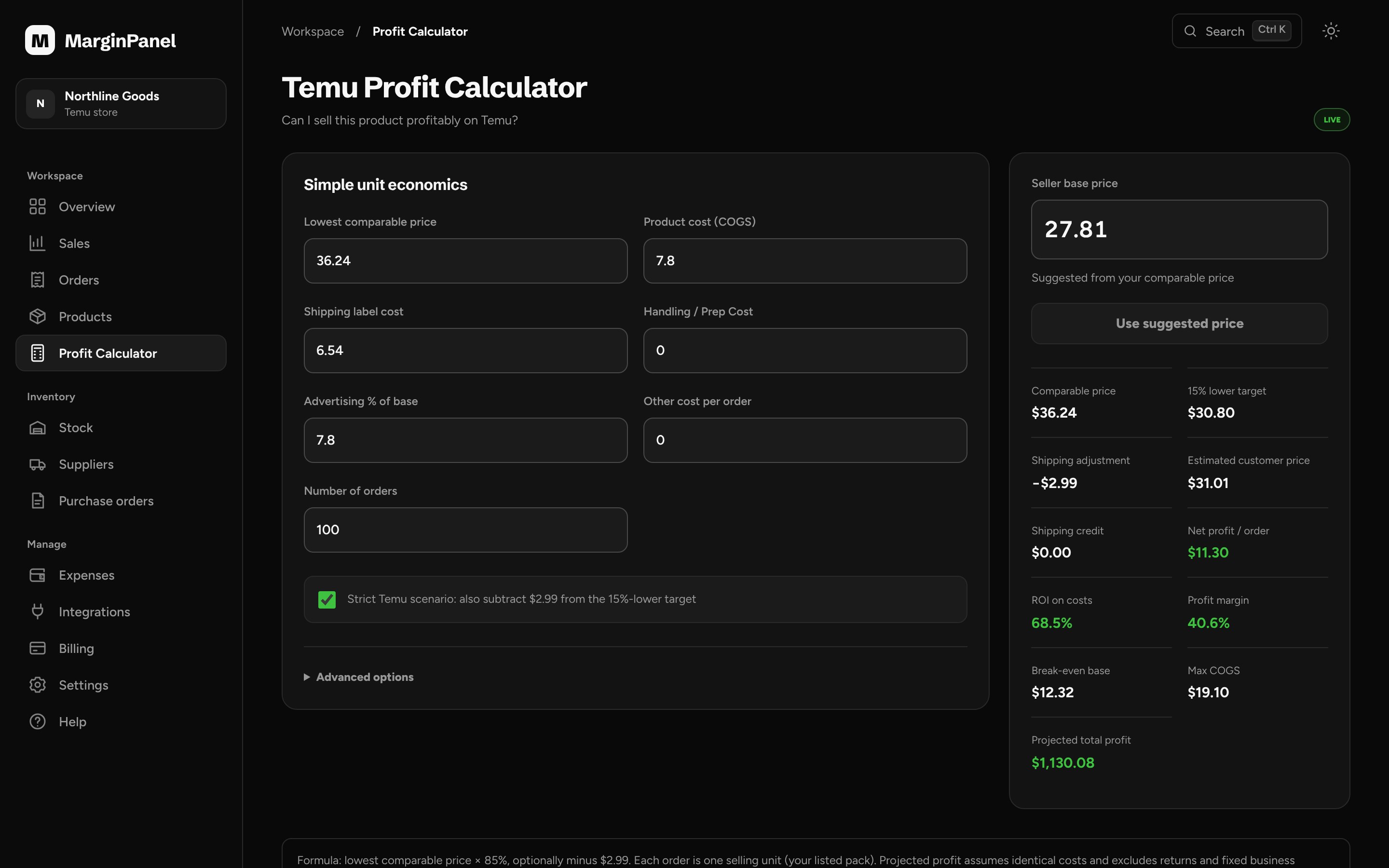Click the Expenses wallet icon
This screenshot has height=868, width=1389.
[37, 575]
